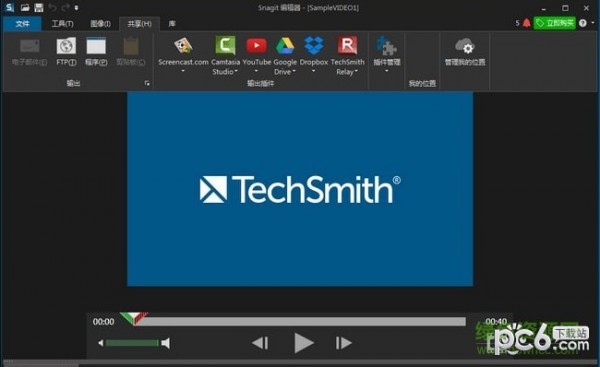The height and width of the screenshot is (367, 600).
Task: Open the 插件管理 plugin manager puzzle icon
Action: coord(386,46)
